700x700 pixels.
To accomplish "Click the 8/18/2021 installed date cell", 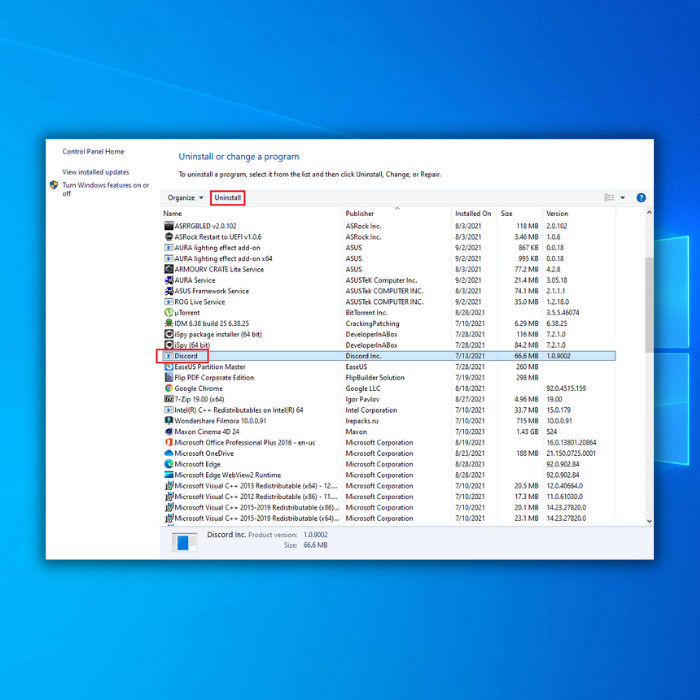I will pos(470,388).
